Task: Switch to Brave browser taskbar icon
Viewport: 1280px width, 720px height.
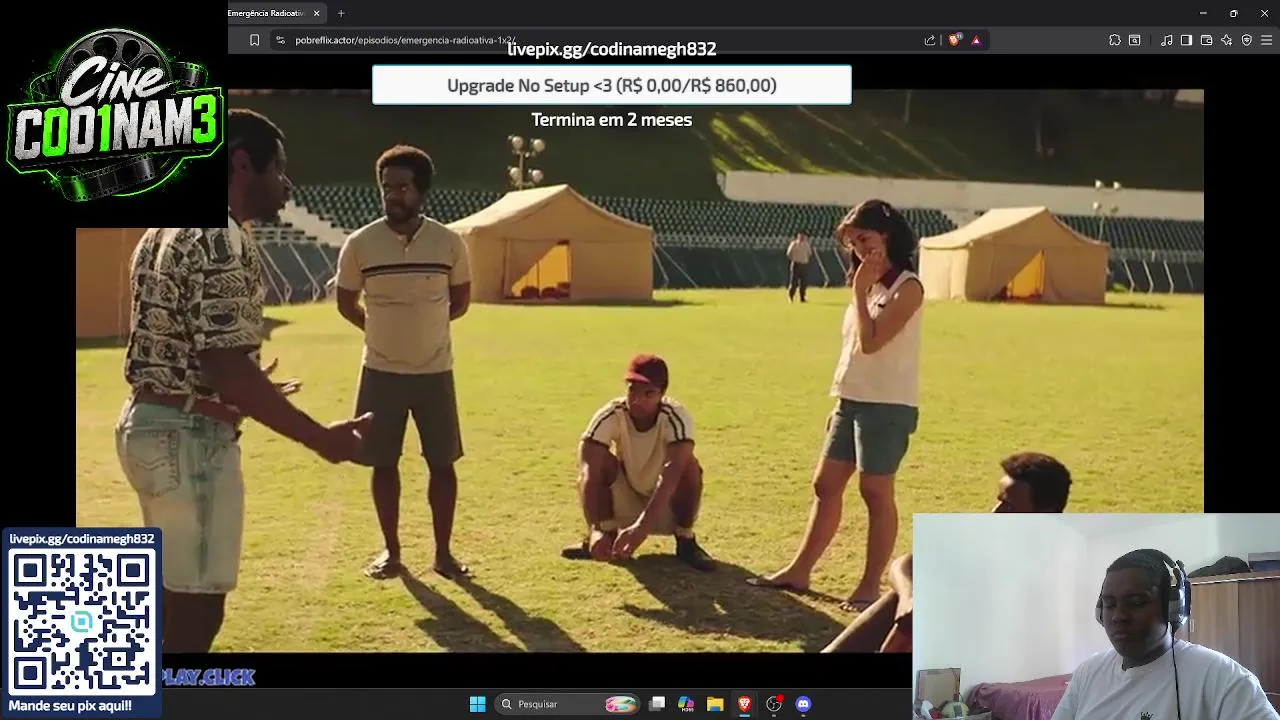Action: (x=744, y=704)
